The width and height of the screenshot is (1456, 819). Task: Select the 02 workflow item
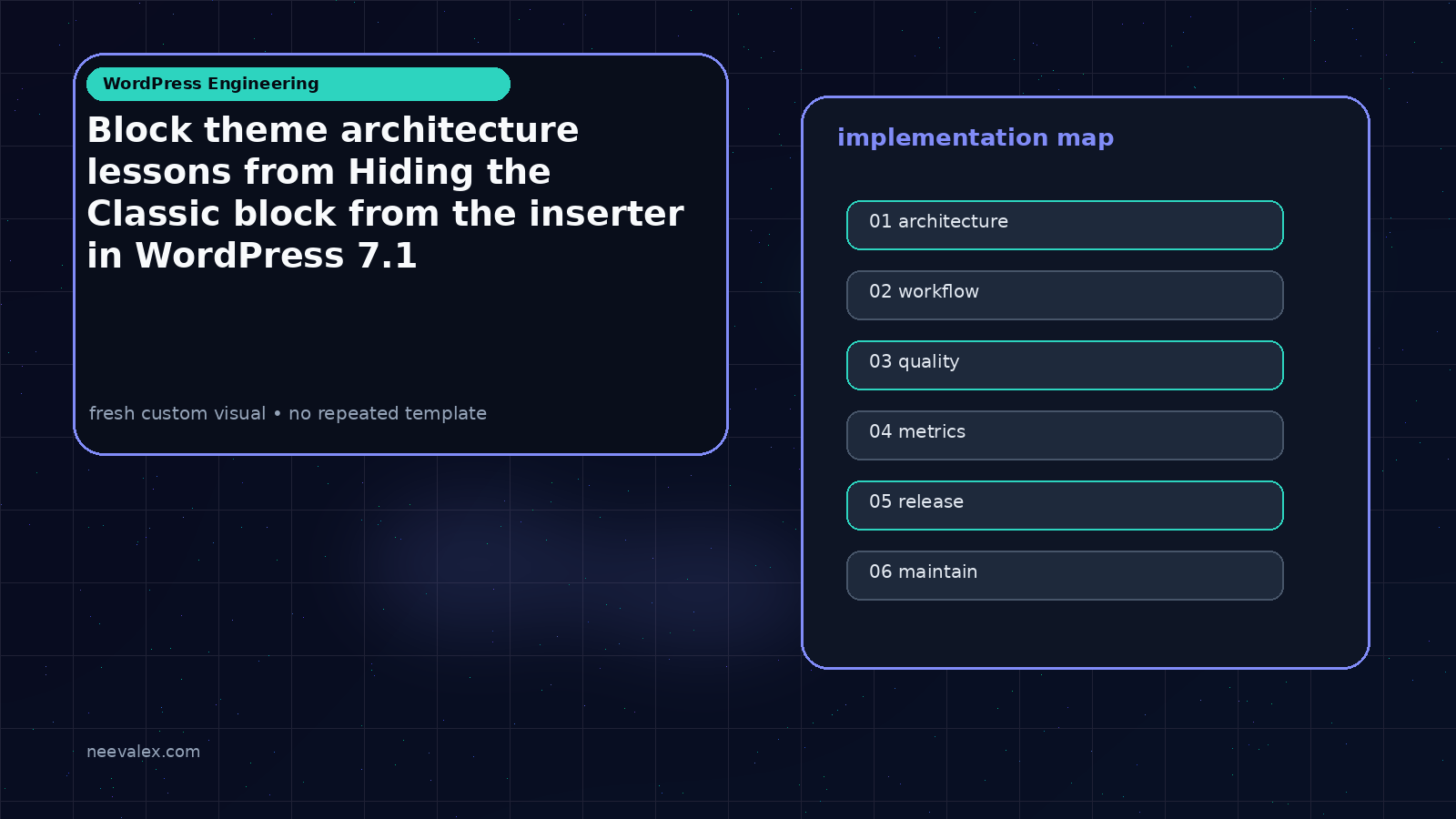click(x=1065, y=295)
